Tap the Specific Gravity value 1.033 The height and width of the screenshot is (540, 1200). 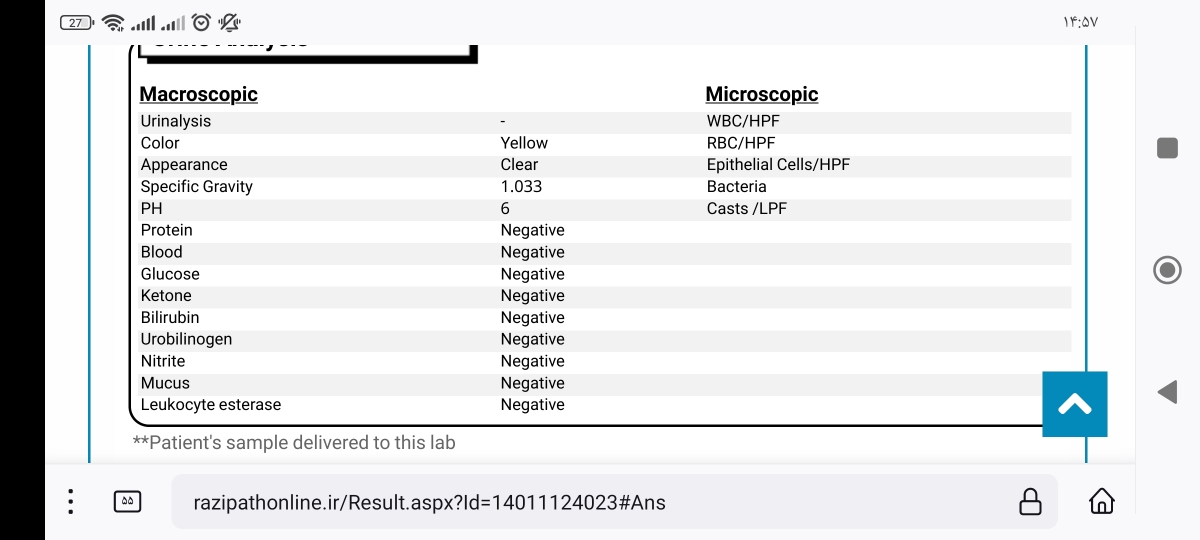(522, 187)
